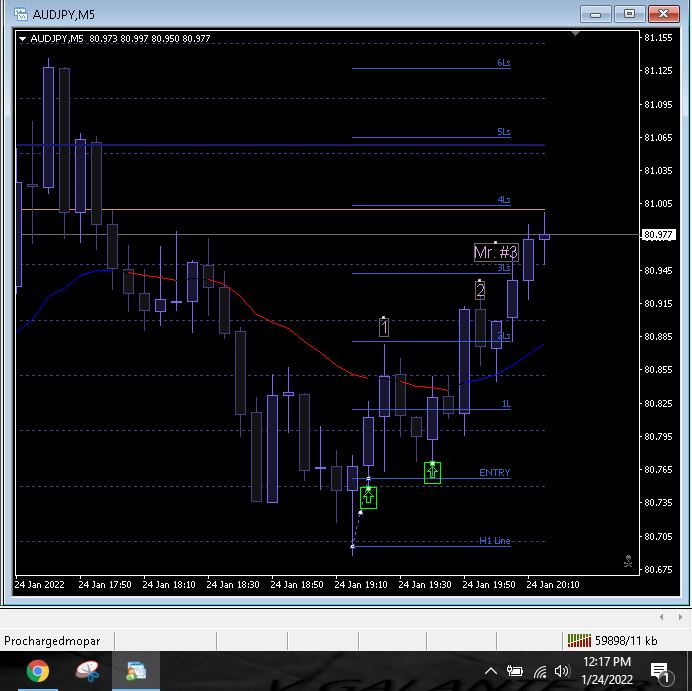Select the 1L level label
This screenshot has width=692, height=691.
pos(506,404)
